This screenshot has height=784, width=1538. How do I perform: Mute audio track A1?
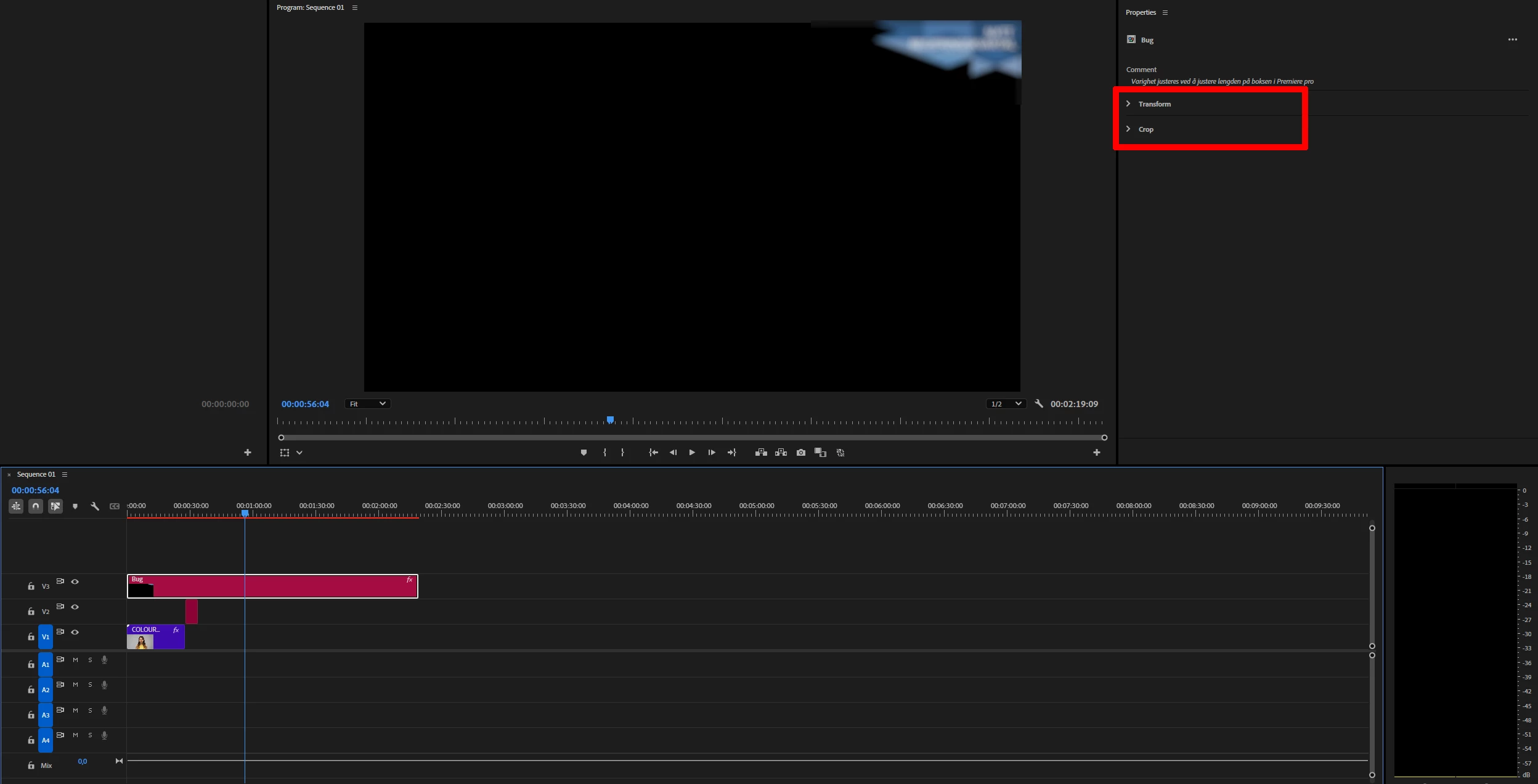click(x=75, y=660)
